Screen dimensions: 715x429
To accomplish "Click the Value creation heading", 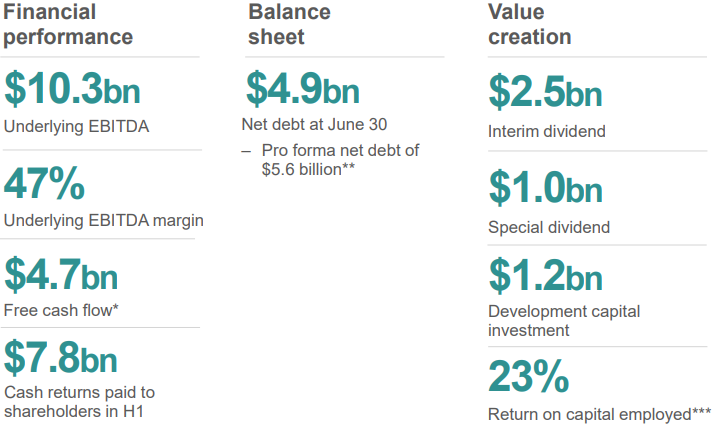I will (529, 24).
